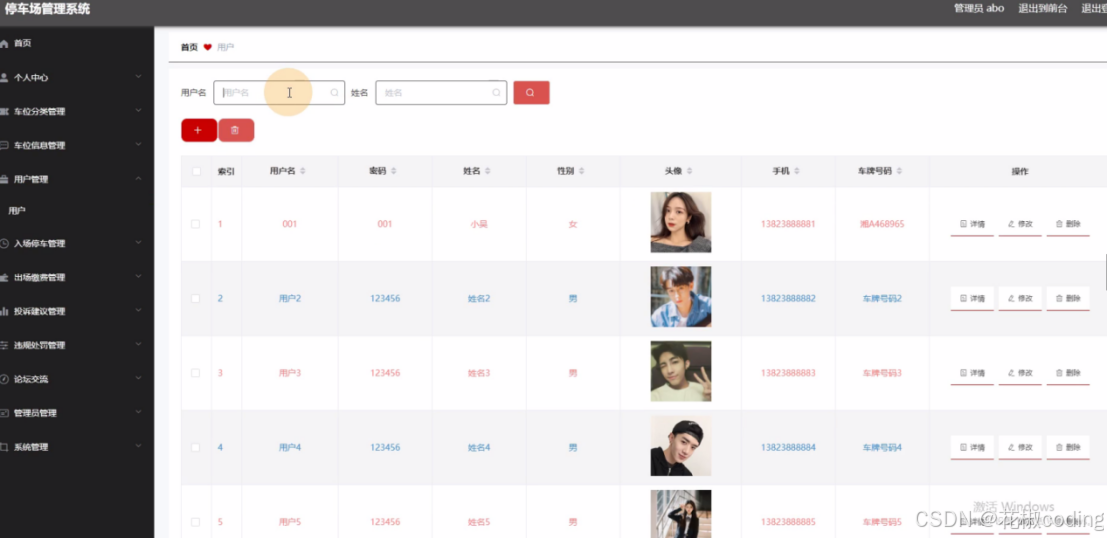The image size is (1108, 539).
Task: Click 退出到前台 in top bar
Action: pyautogui.click(x=1042, y=8)
